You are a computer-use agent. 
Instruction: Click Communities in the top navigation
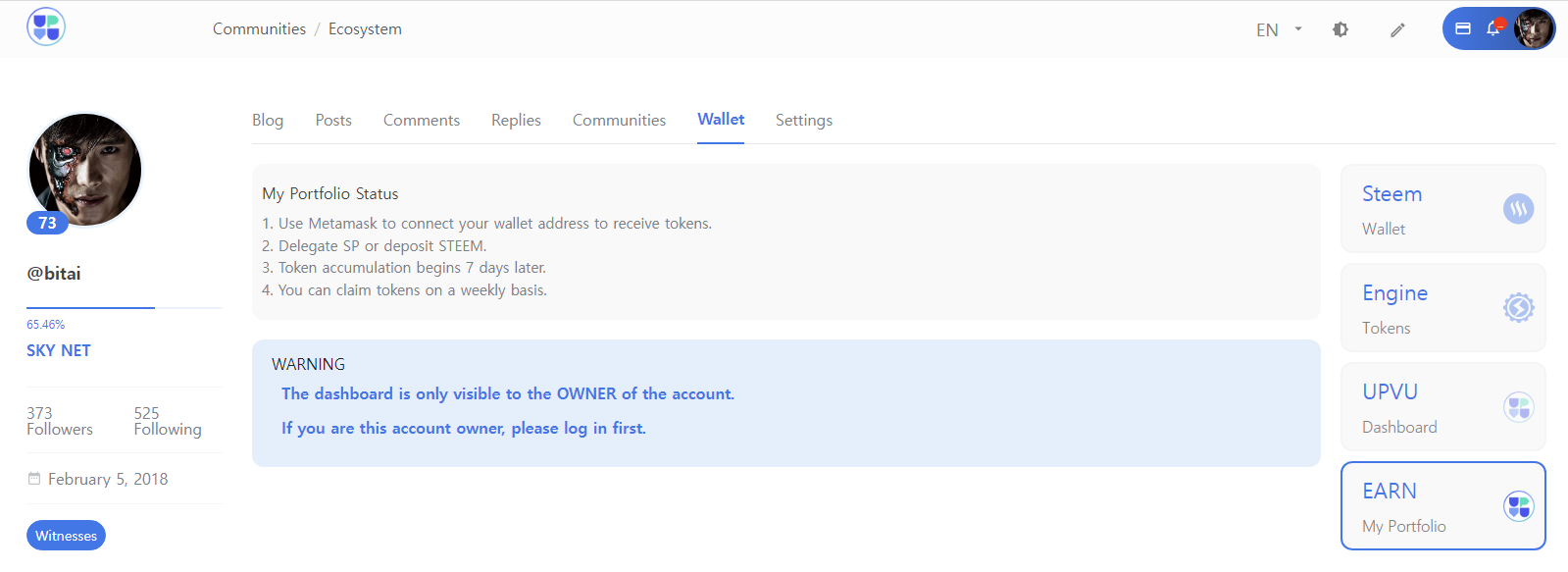click(x=259, y=28)
